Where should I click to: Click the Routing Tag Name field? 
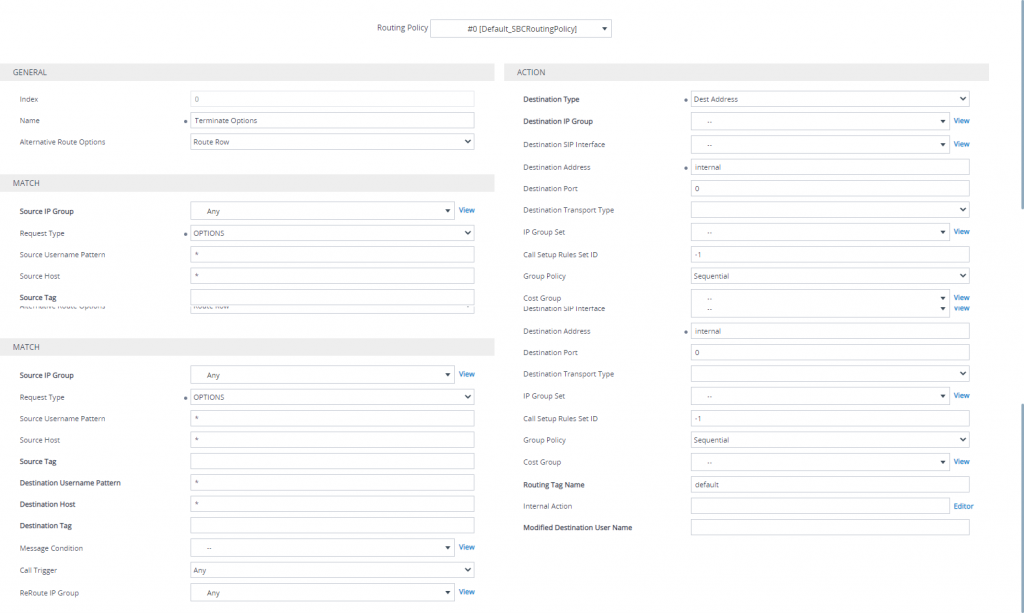(829, 484)
